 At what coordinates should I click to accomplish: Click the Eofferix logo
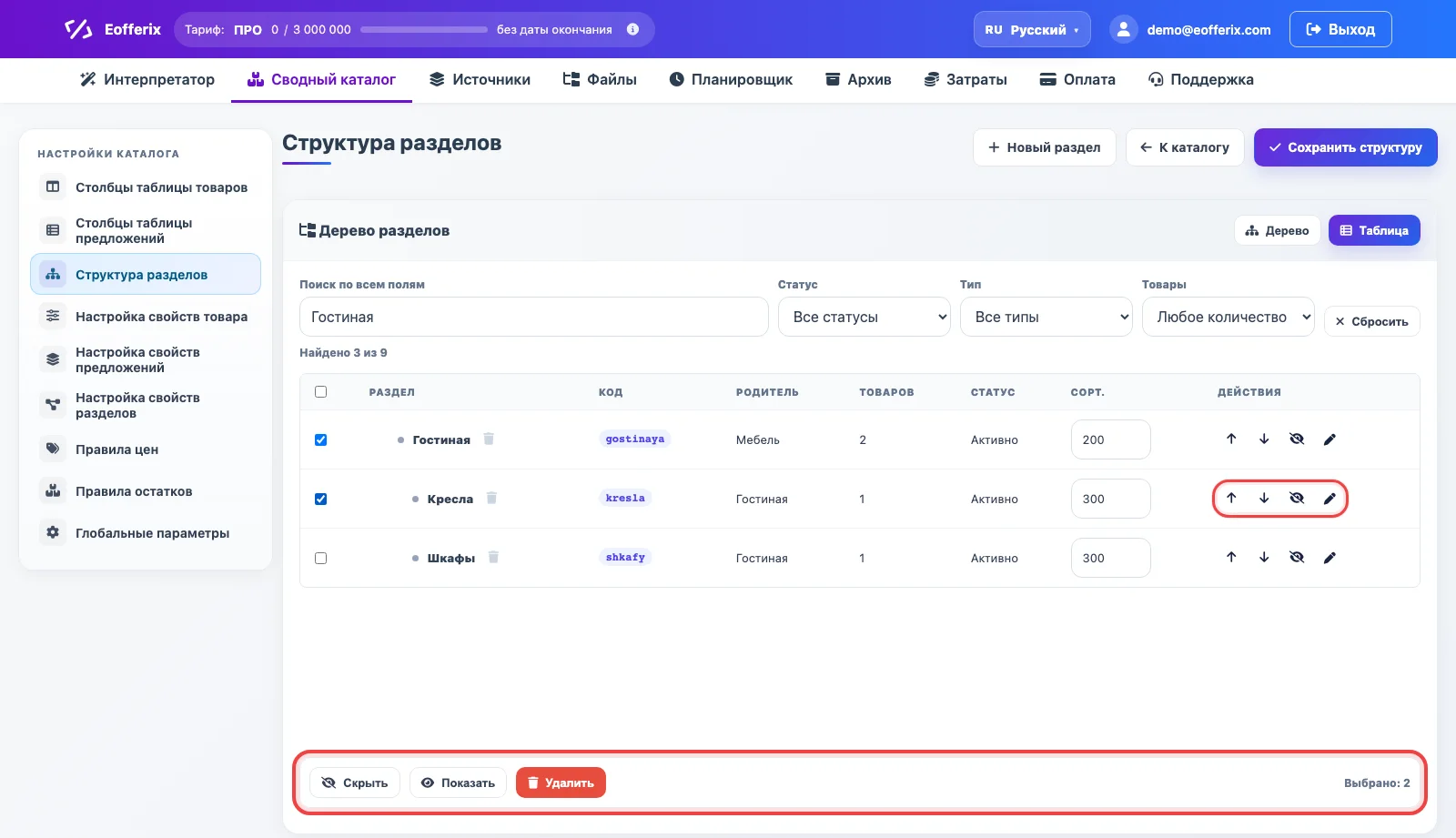pos(113,29)
